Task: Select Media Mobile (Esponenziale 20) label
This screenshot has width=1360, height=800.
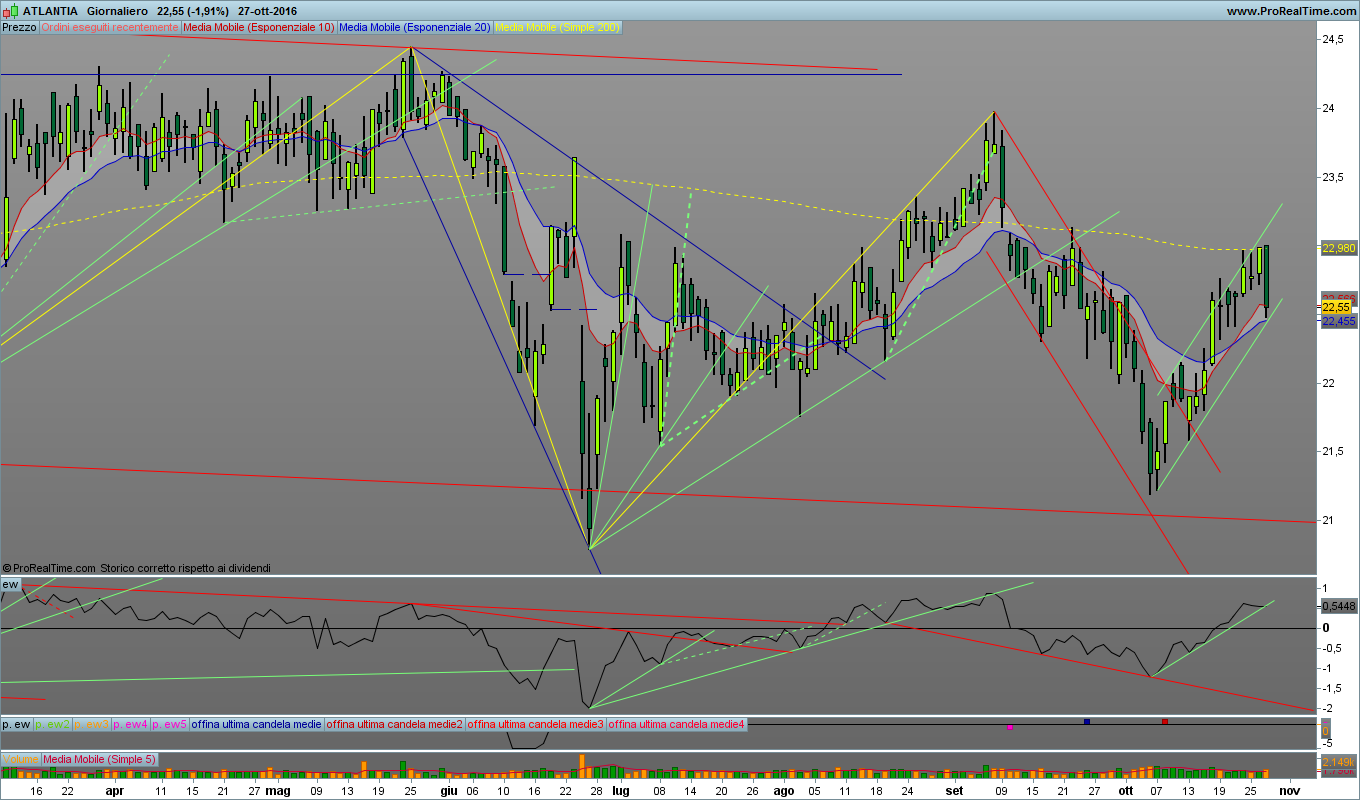Action: tap(415, 28)
